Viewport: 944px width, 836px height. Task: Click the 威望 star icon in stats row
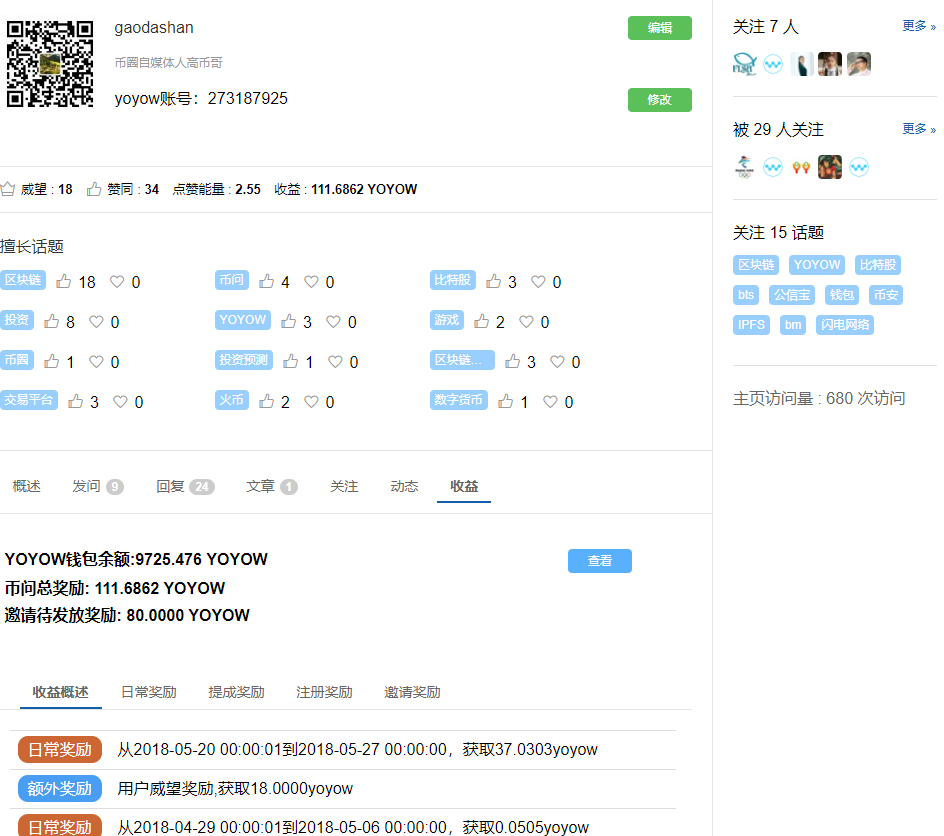point(8,189)
